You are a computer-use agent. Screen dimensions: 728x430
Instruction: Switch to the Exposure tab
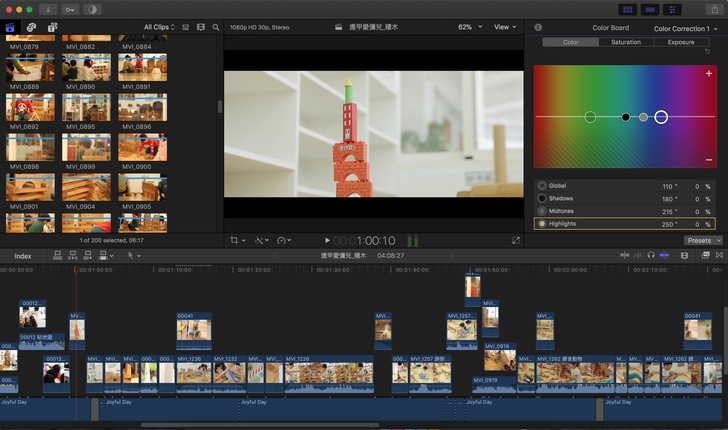[x=681, y=42]
